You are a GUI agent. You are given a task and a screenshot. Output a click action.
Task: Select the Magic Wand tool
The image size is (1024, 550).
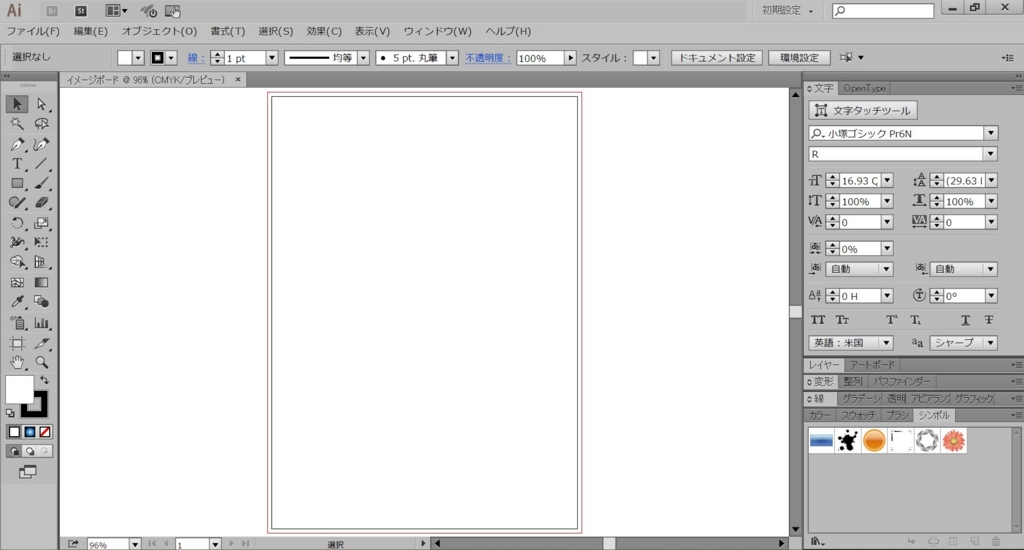point(17,124)
